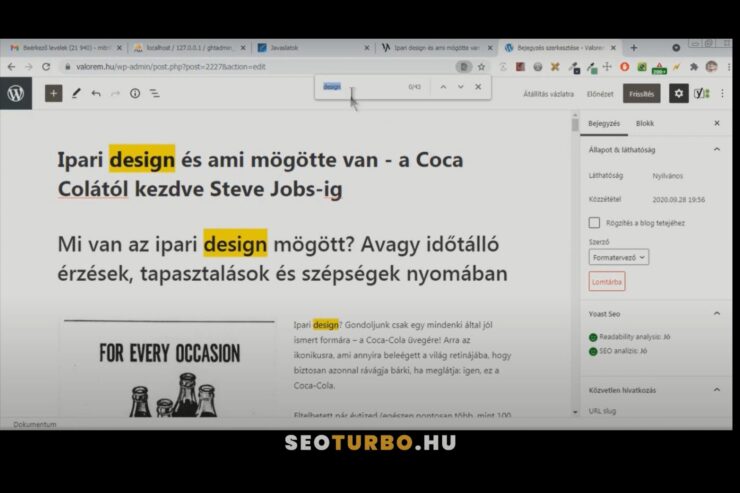Click the scrollbar down arrow
Viewport: 740px width, 493px height.
click(x=574, y=412)
